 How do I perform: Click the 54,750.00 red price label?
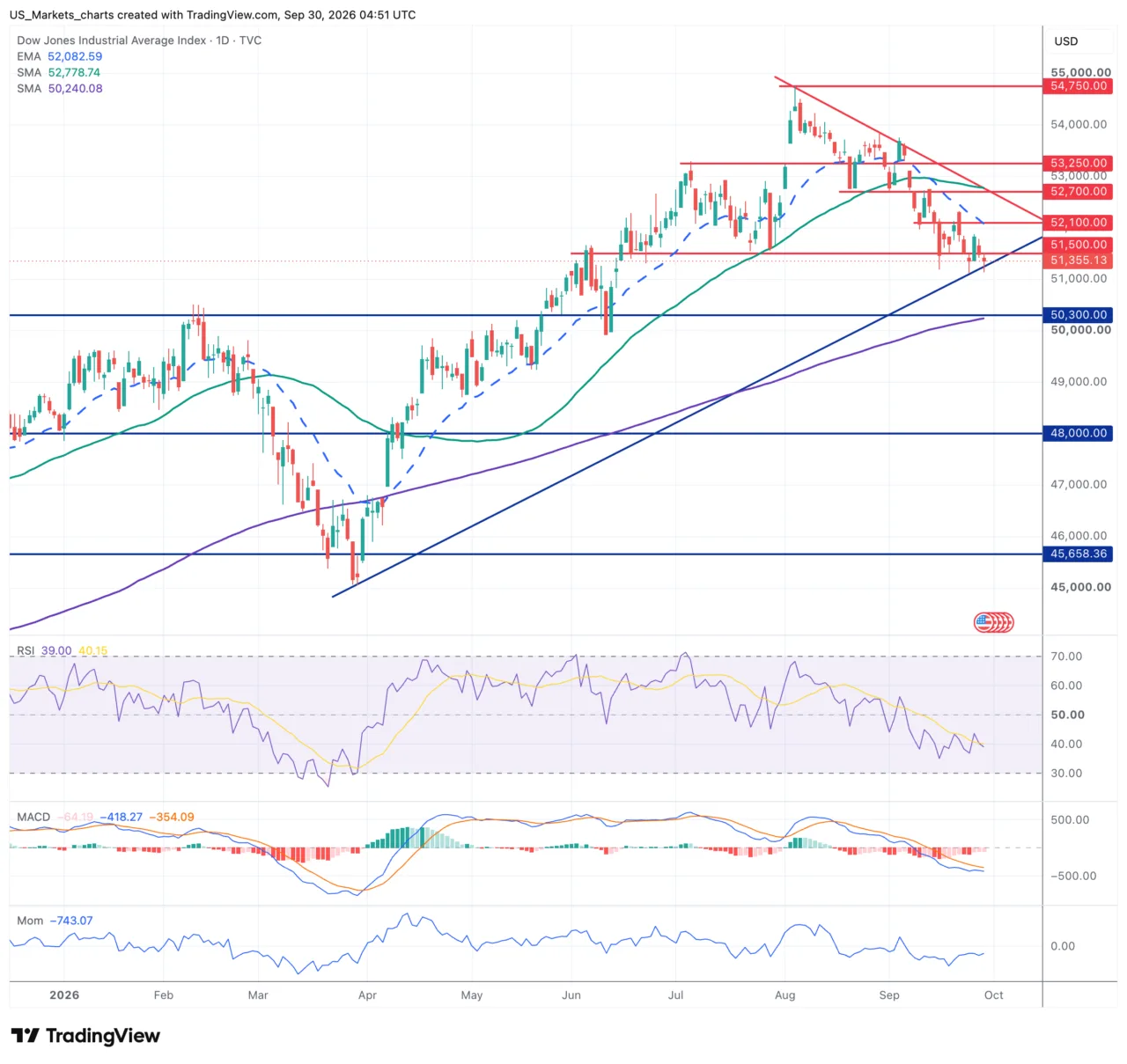pyautogui.click(x=1079, y=86)
